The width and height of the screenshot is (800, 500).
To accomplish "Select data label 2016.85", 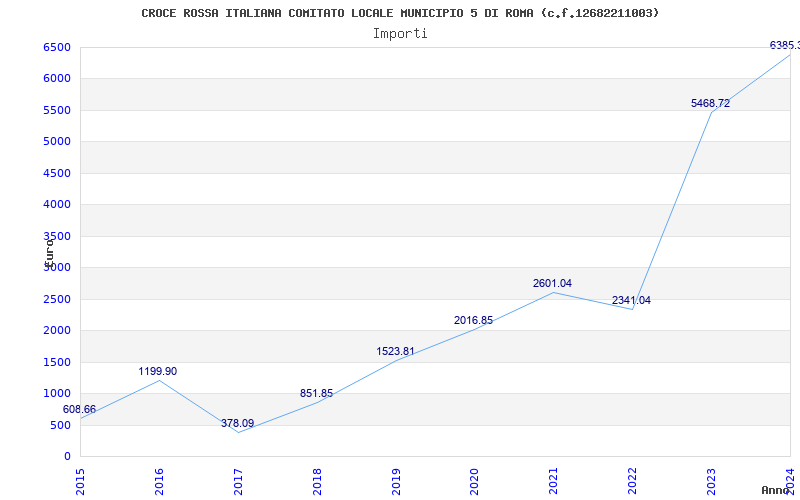I will pyautogui.click(x=473, y=320).
